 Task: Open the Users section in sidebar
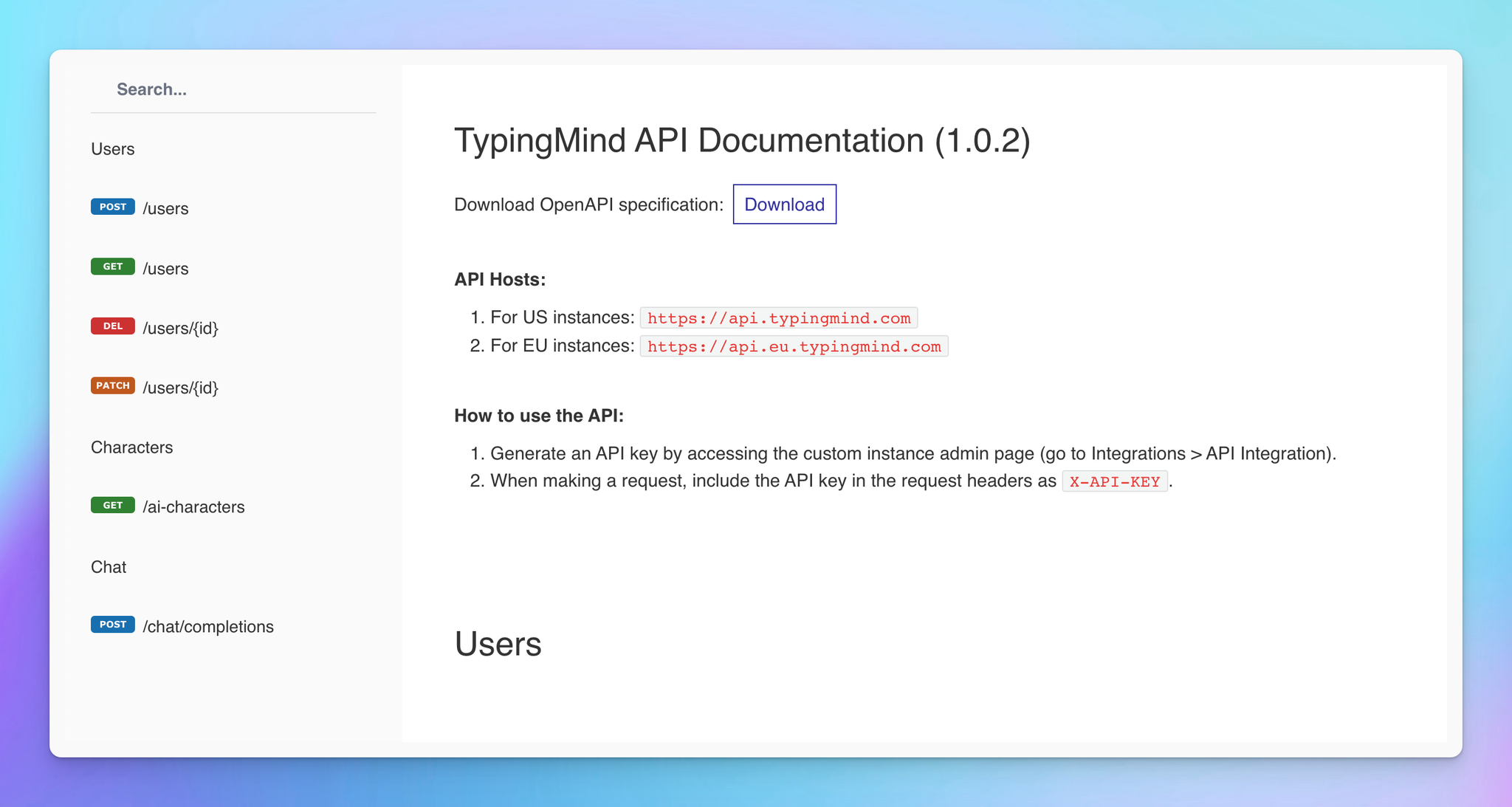coord(113,149)
